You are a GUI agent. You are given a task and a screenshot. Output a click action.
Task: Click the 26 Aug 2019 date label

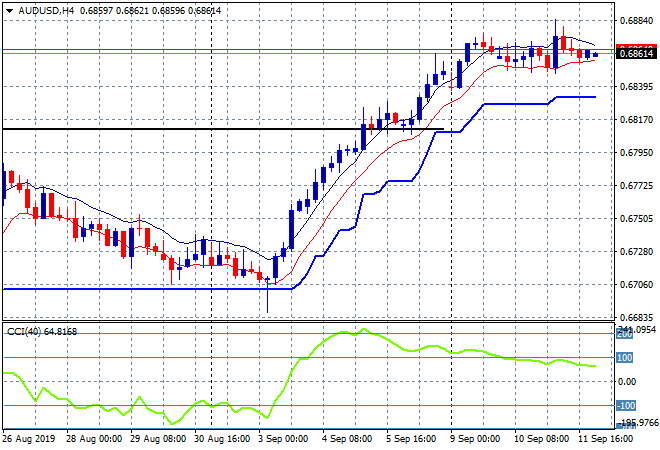click(x=29, y=439)
